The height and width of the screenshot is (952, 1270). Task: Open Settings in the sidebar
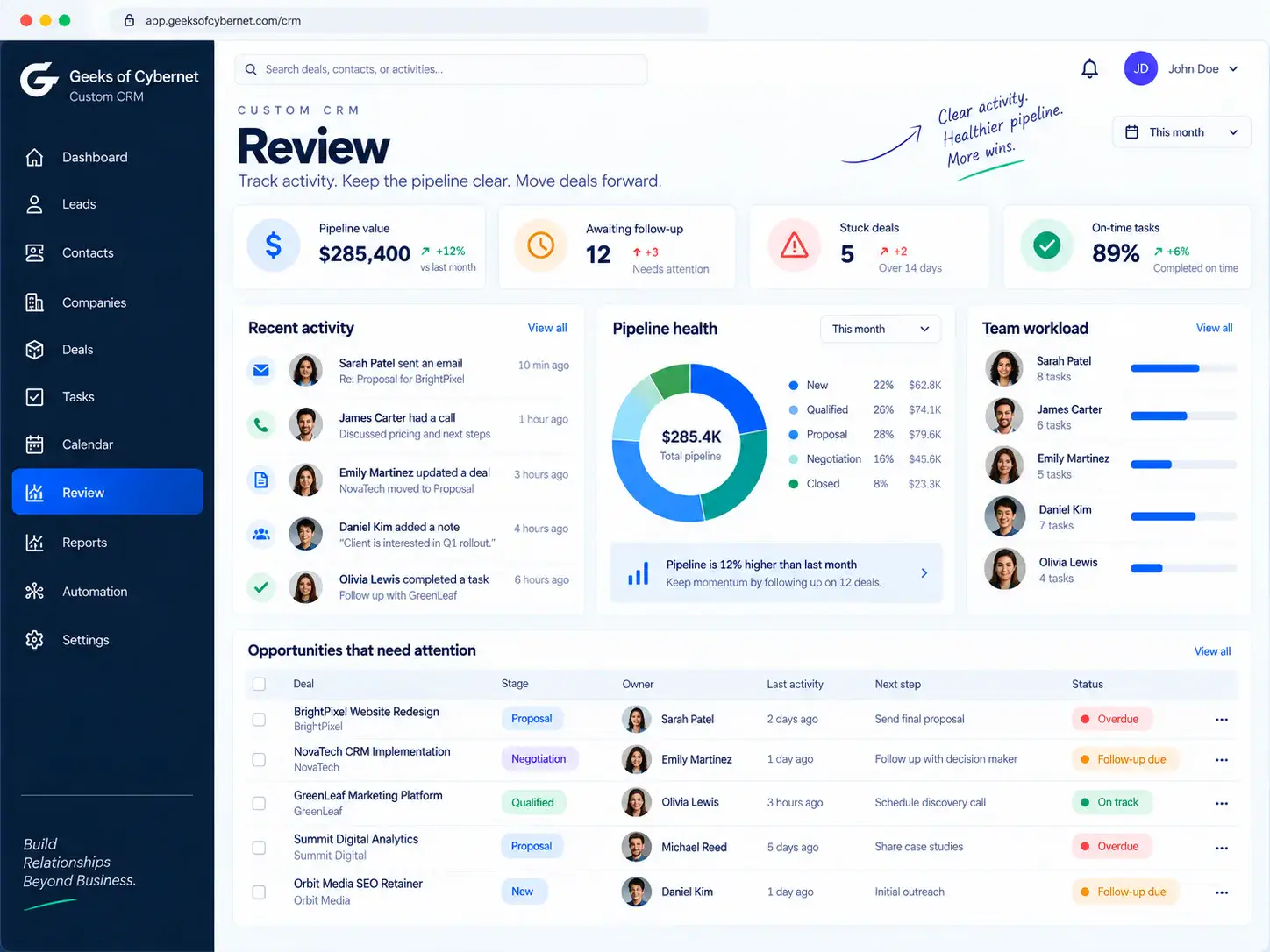pyautogui.click(x=107, y=640)
